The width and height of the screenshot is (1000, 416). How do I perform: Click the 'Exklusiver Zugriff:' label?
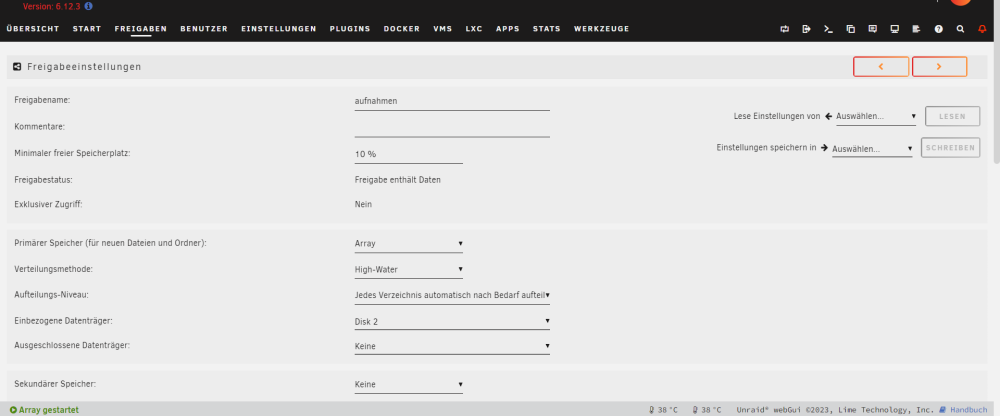click(48, 205)
